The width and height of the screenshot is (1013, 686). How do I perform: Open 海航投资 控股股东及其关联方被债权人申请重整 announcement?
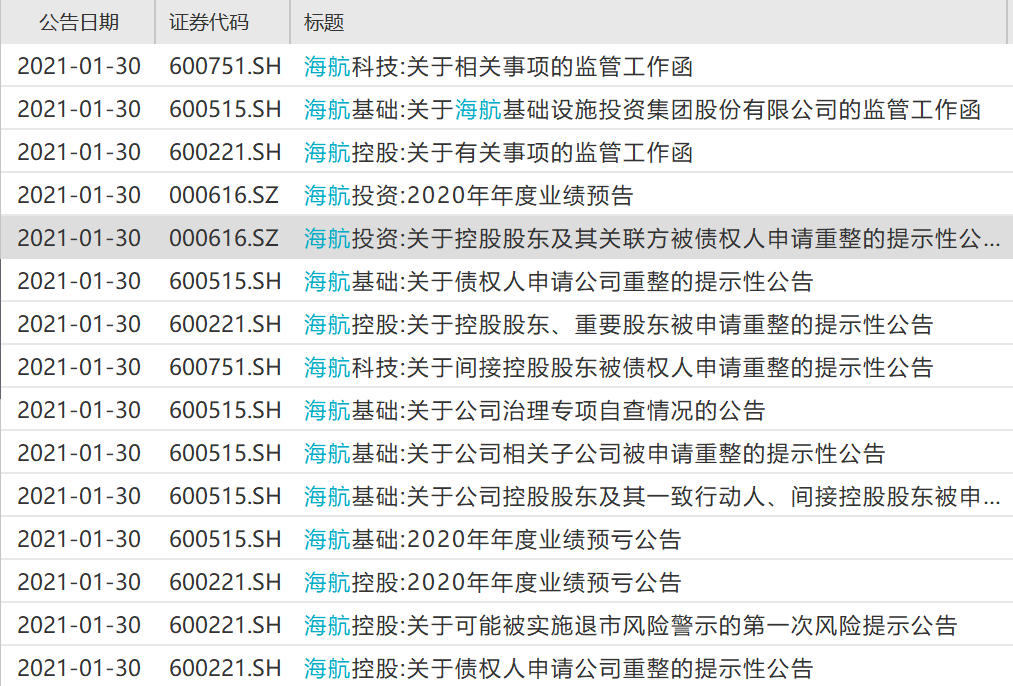pyautogui.click(x=652, y=238)
